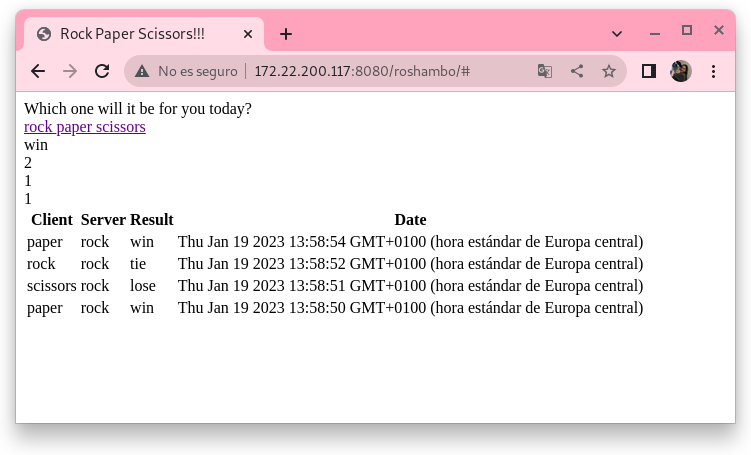This screenshot has width=751, height=455.
Task: Toggle the browser side panel
Action: click(649, 71)
